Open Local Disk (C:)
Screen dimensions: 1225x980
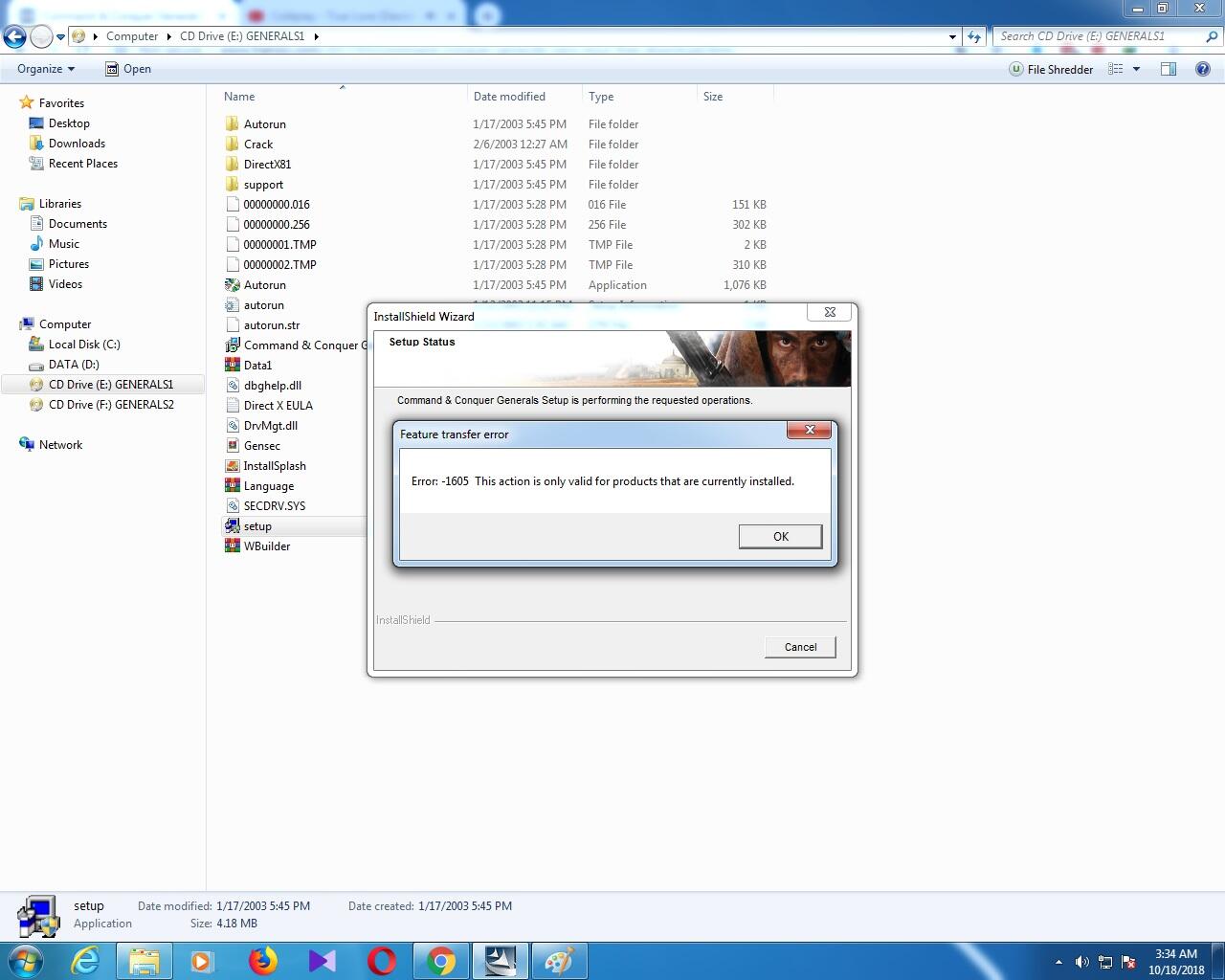pos(84,345)
